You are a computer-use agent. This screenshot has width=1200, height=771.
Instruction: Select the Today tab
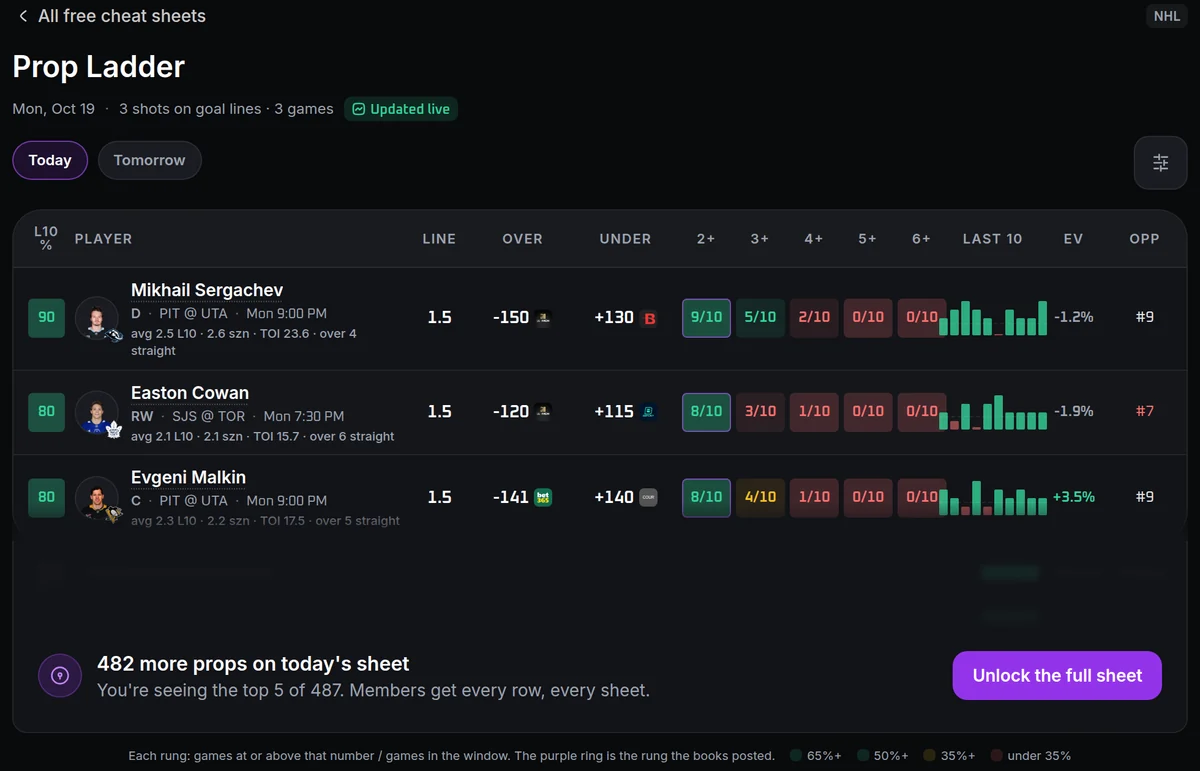(x=50, y=160)
